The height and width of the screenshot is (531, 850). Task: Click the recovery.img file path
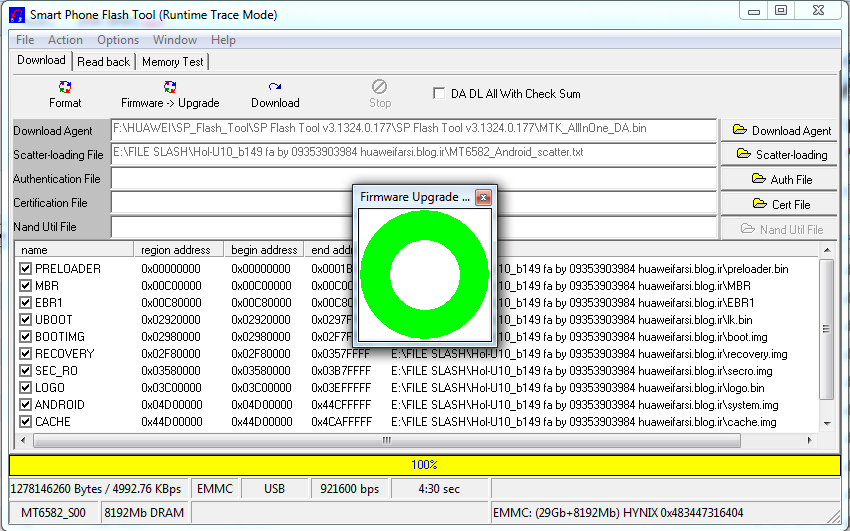pyautogui.click(x=589, y=354)
